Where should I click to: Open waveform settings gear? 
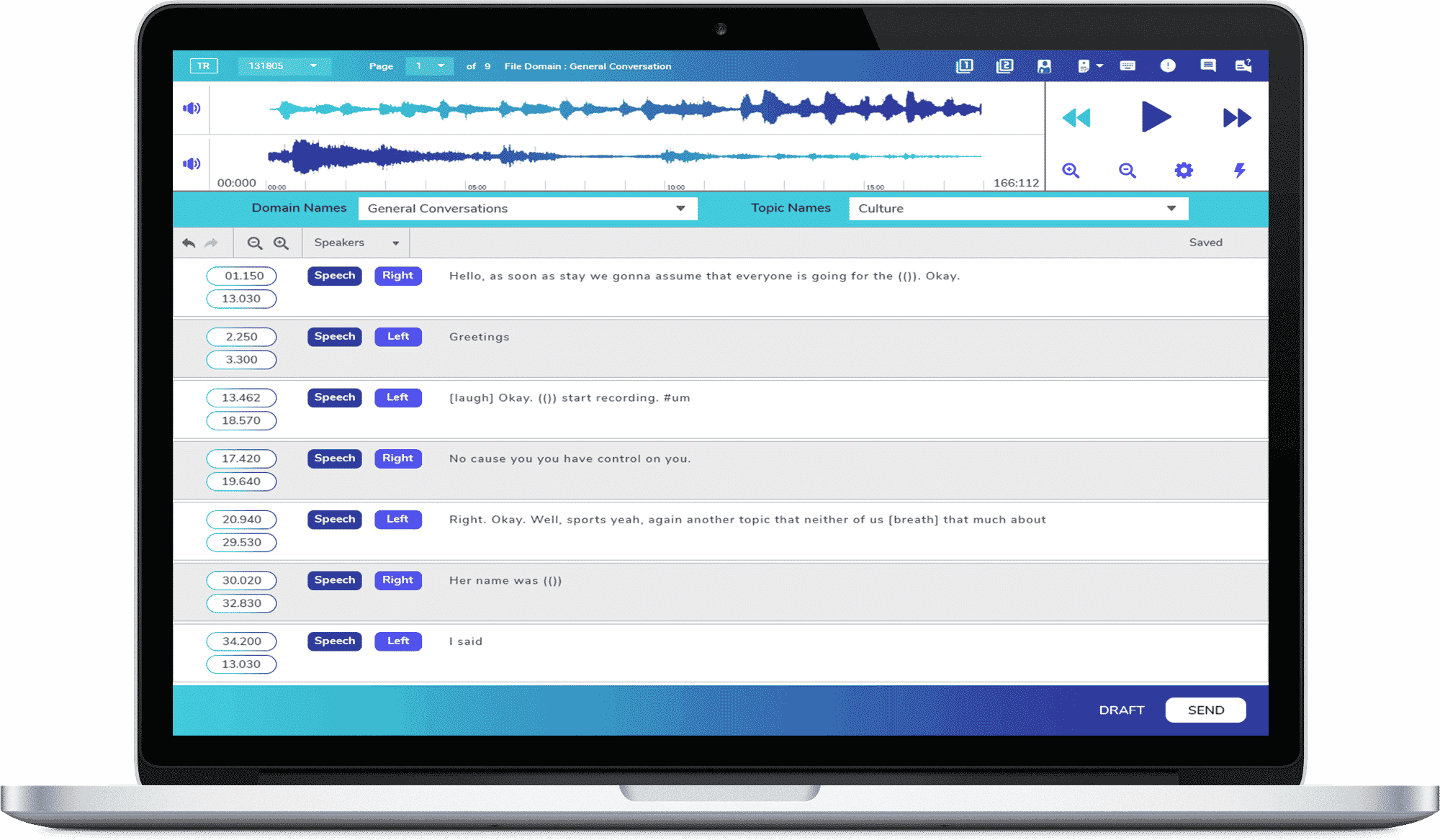[x=1184, y=171]
